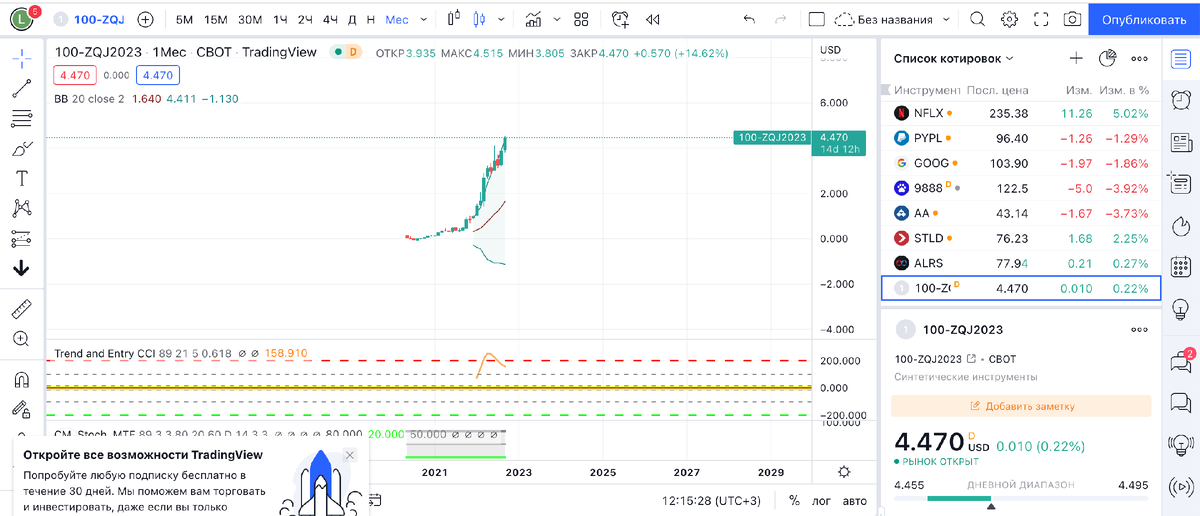
Task: Toggle lock all drawings tool
Action: [x=21, y=409]
